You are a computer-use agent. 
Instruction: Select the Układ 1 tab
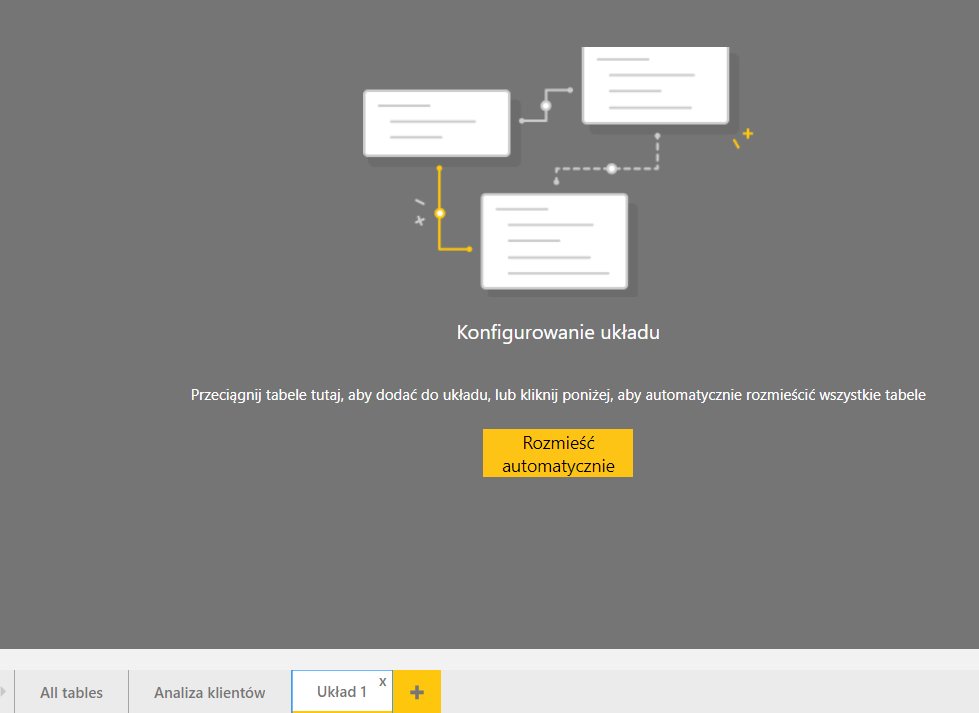click(341, 692)
